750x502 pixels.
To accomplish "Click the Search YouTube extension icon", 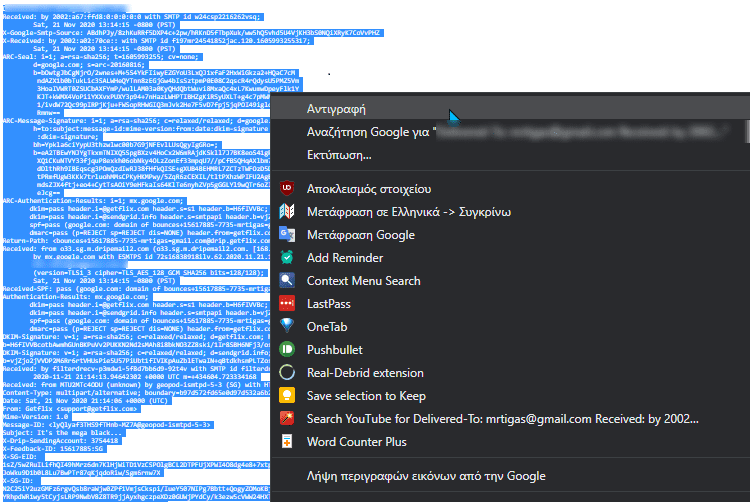I will click(x=287, y=418).
